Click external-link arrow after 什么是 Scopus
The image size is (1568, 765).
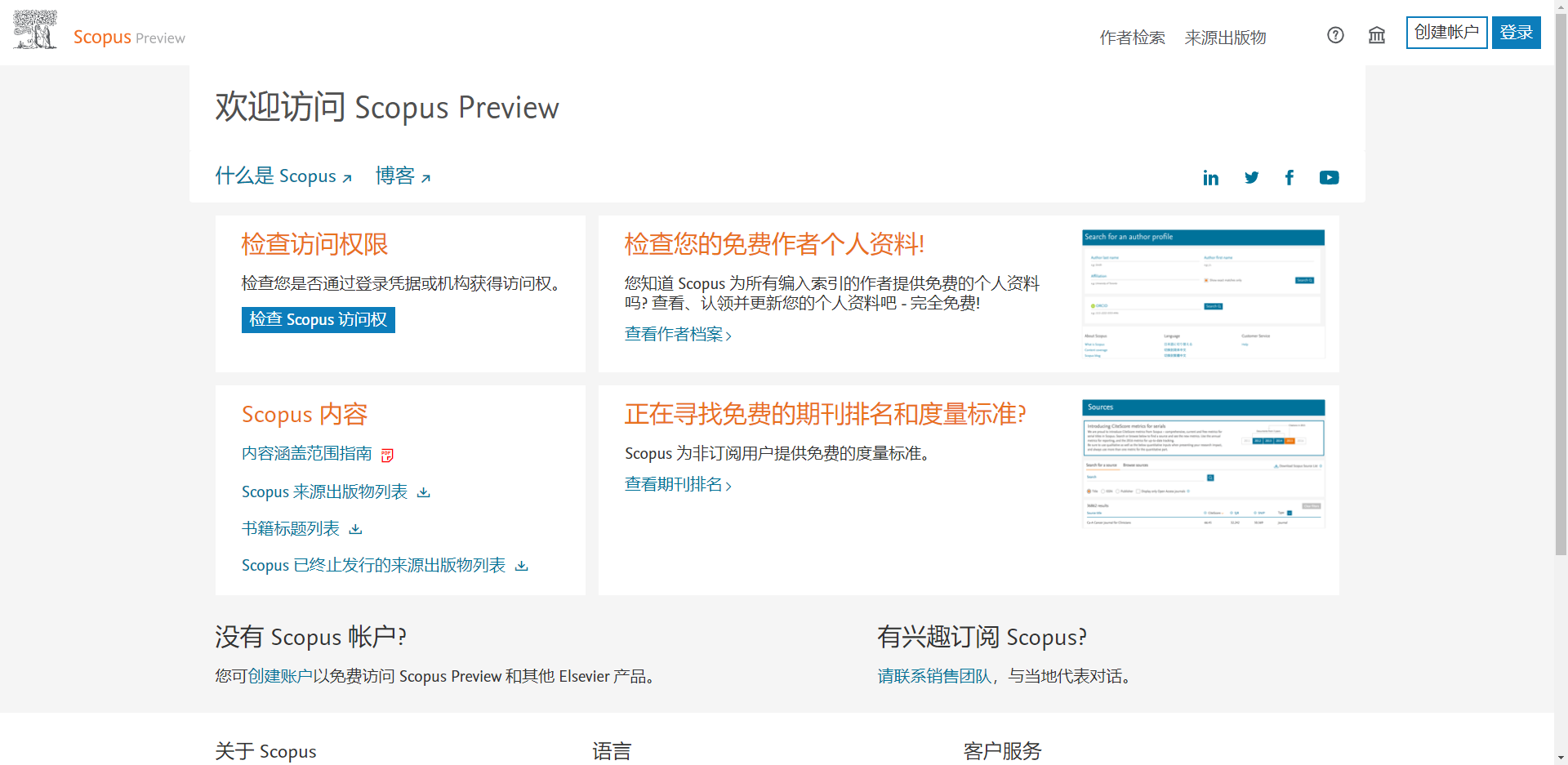coord(347,178)
